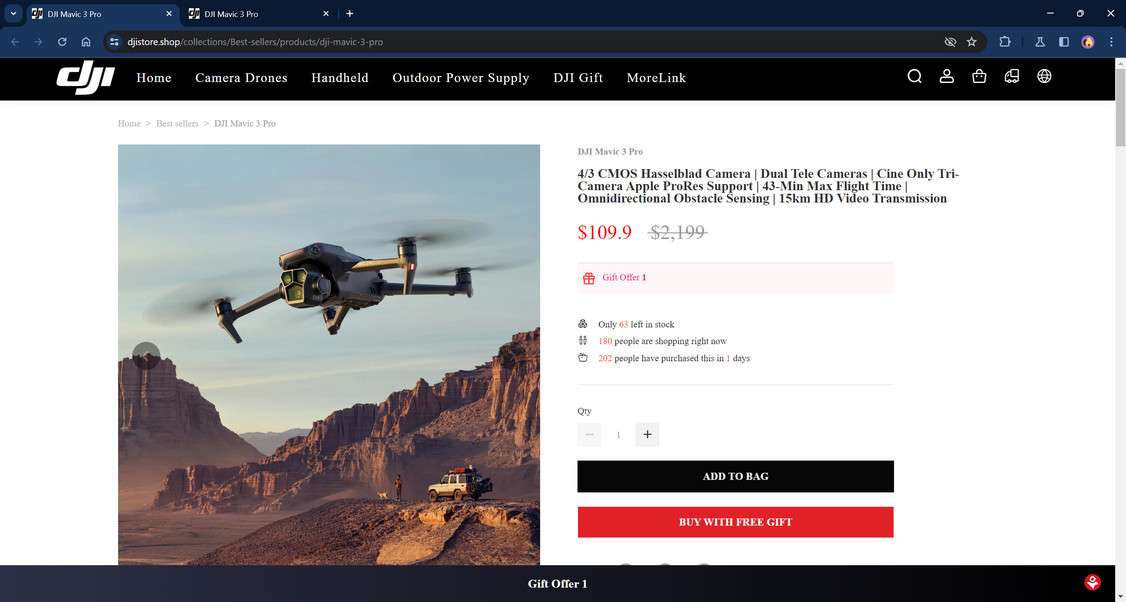This screenshot has width=1126, height=602.
Task: Open the site search icon
Action: pos(914,76)
